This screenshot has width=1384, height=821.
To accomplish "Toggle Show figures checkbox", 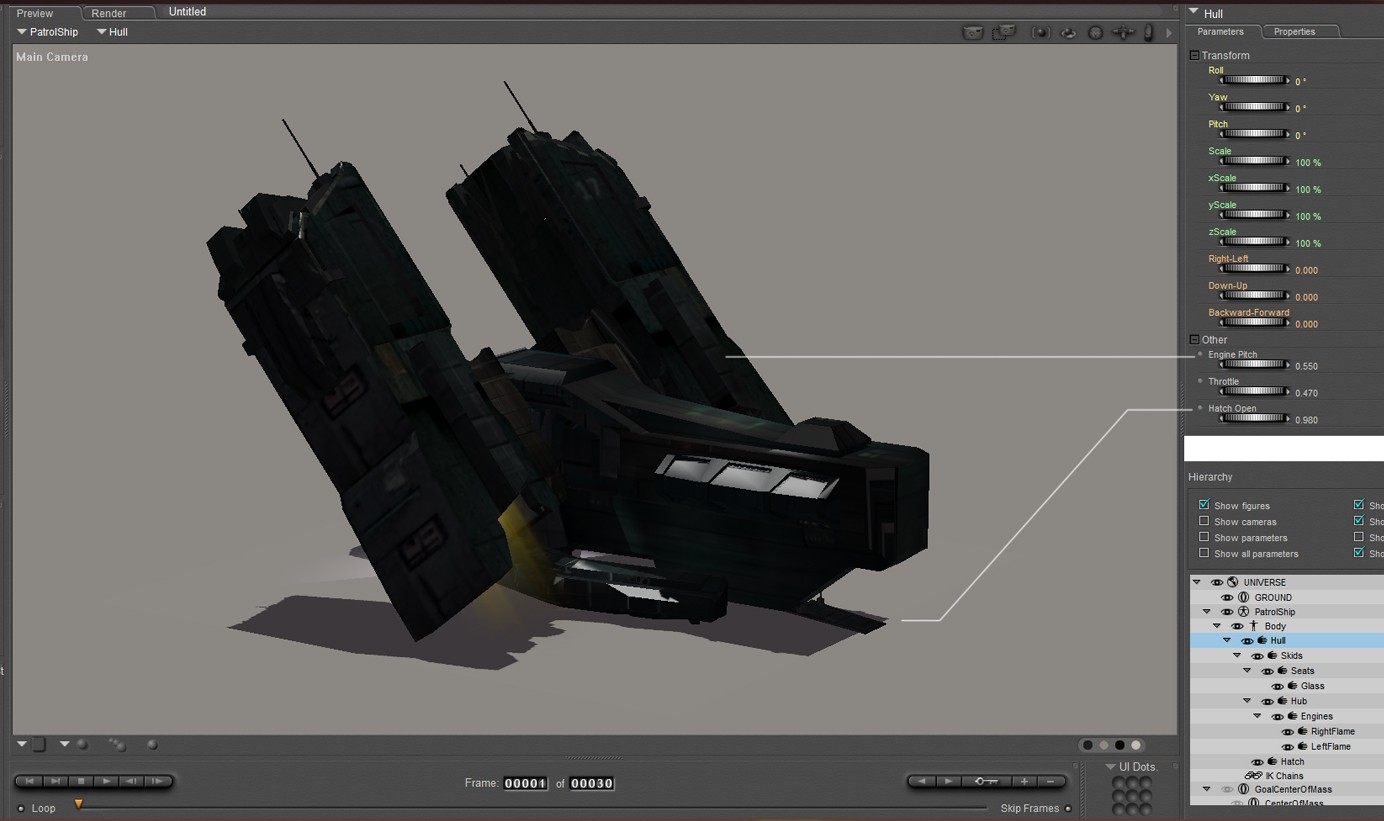I will point(1204,505).
